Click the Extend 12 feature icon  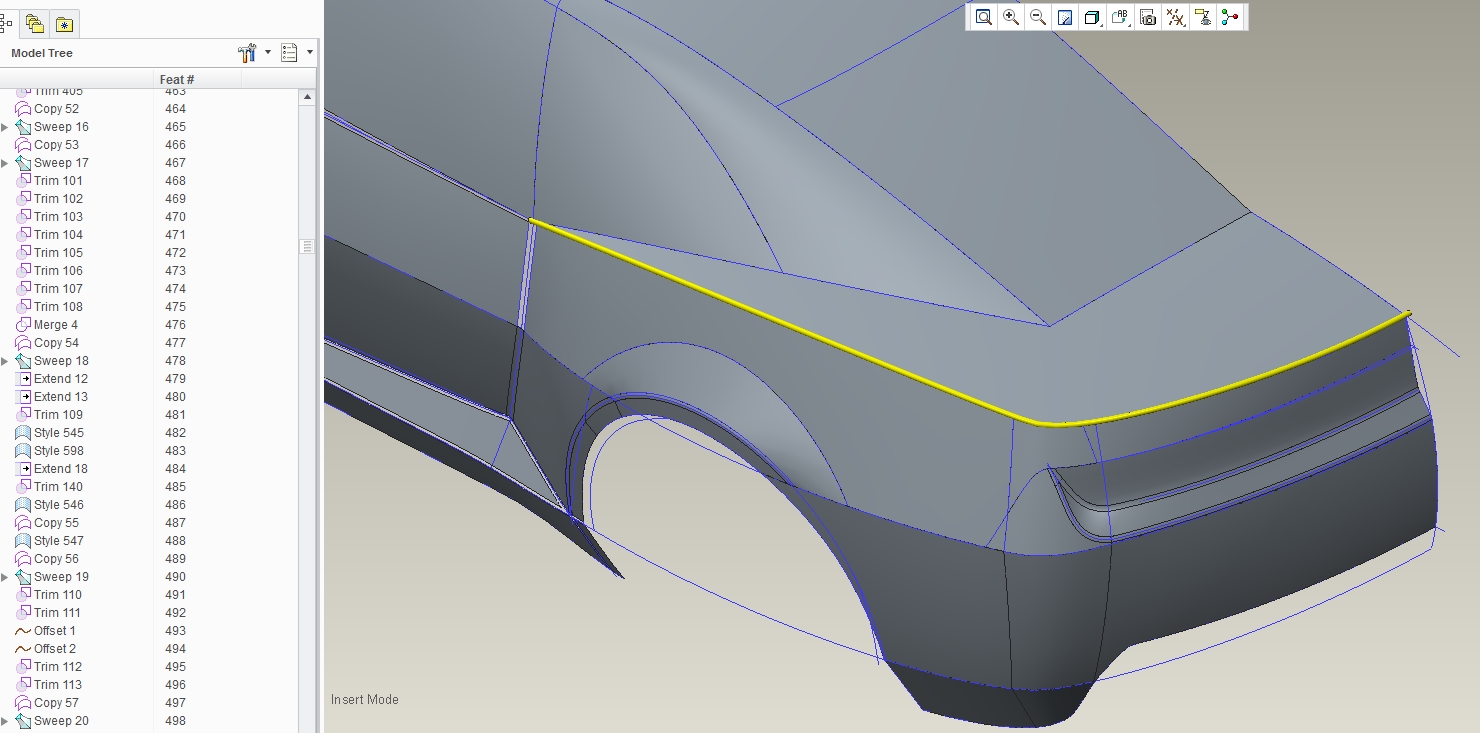pos(23,379)
